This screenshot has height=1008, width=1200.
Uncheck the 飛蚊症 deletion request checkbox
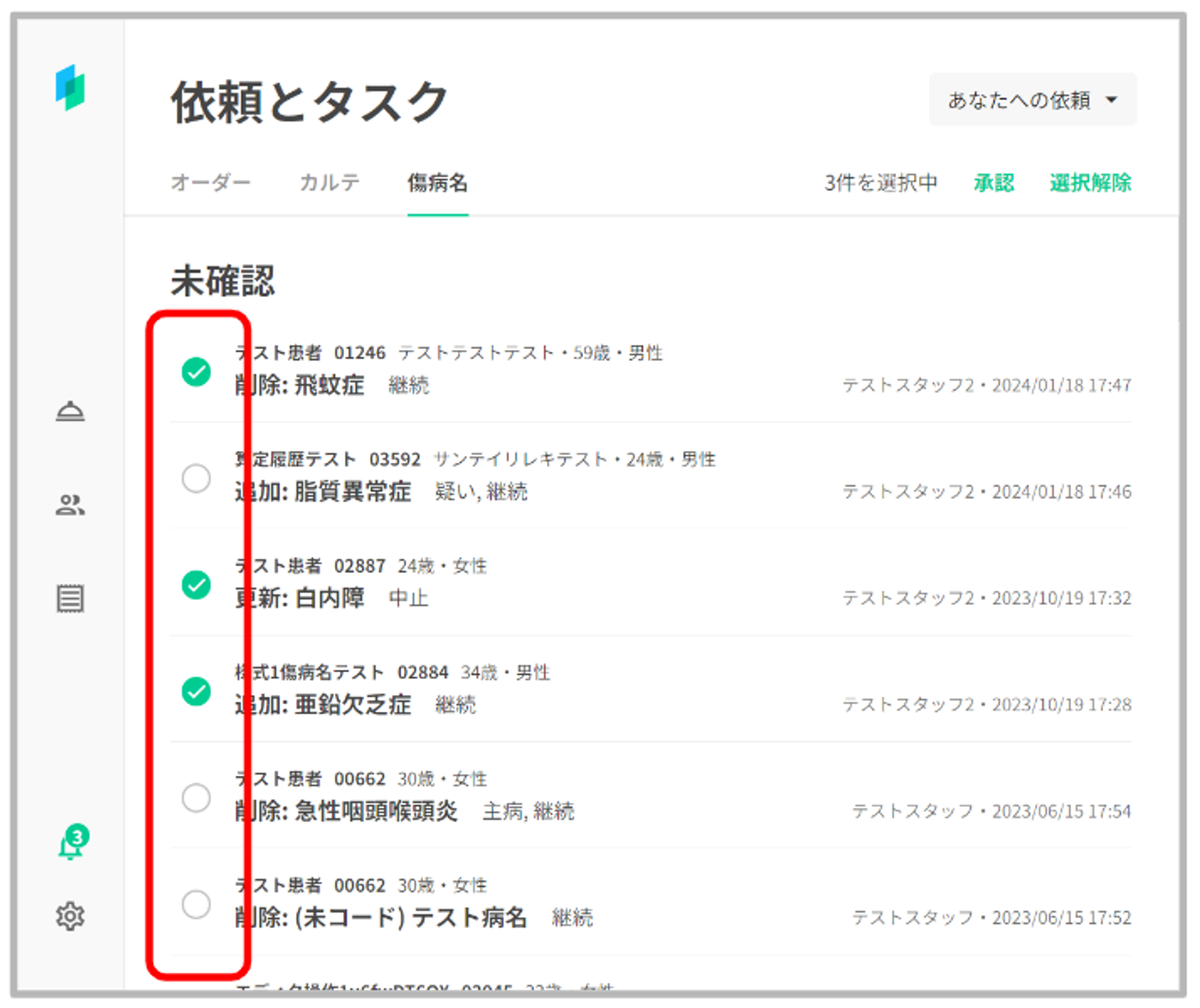(196, 371)
